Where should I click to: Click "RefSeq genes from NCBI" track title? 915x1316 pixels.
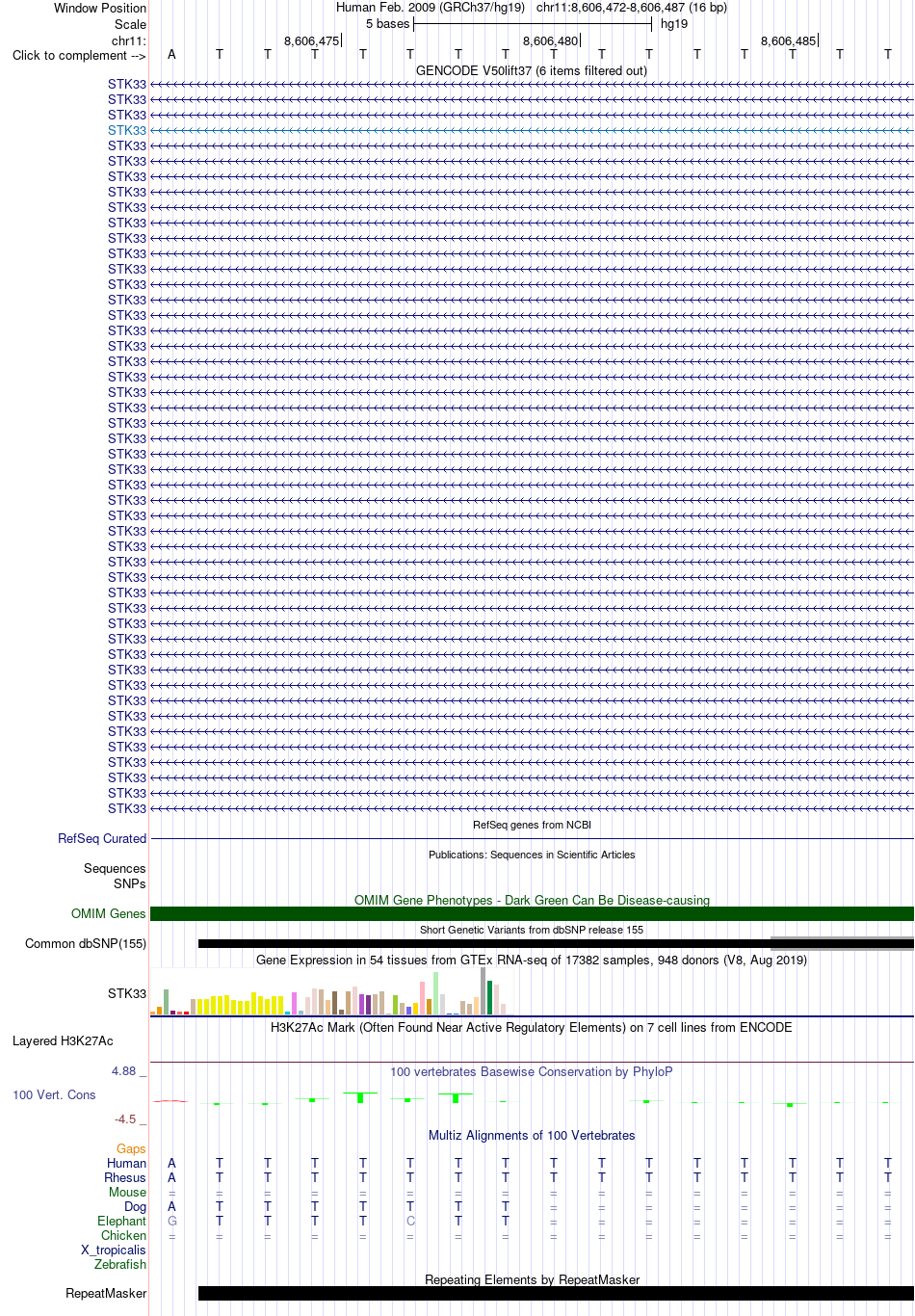click(532, 825)
